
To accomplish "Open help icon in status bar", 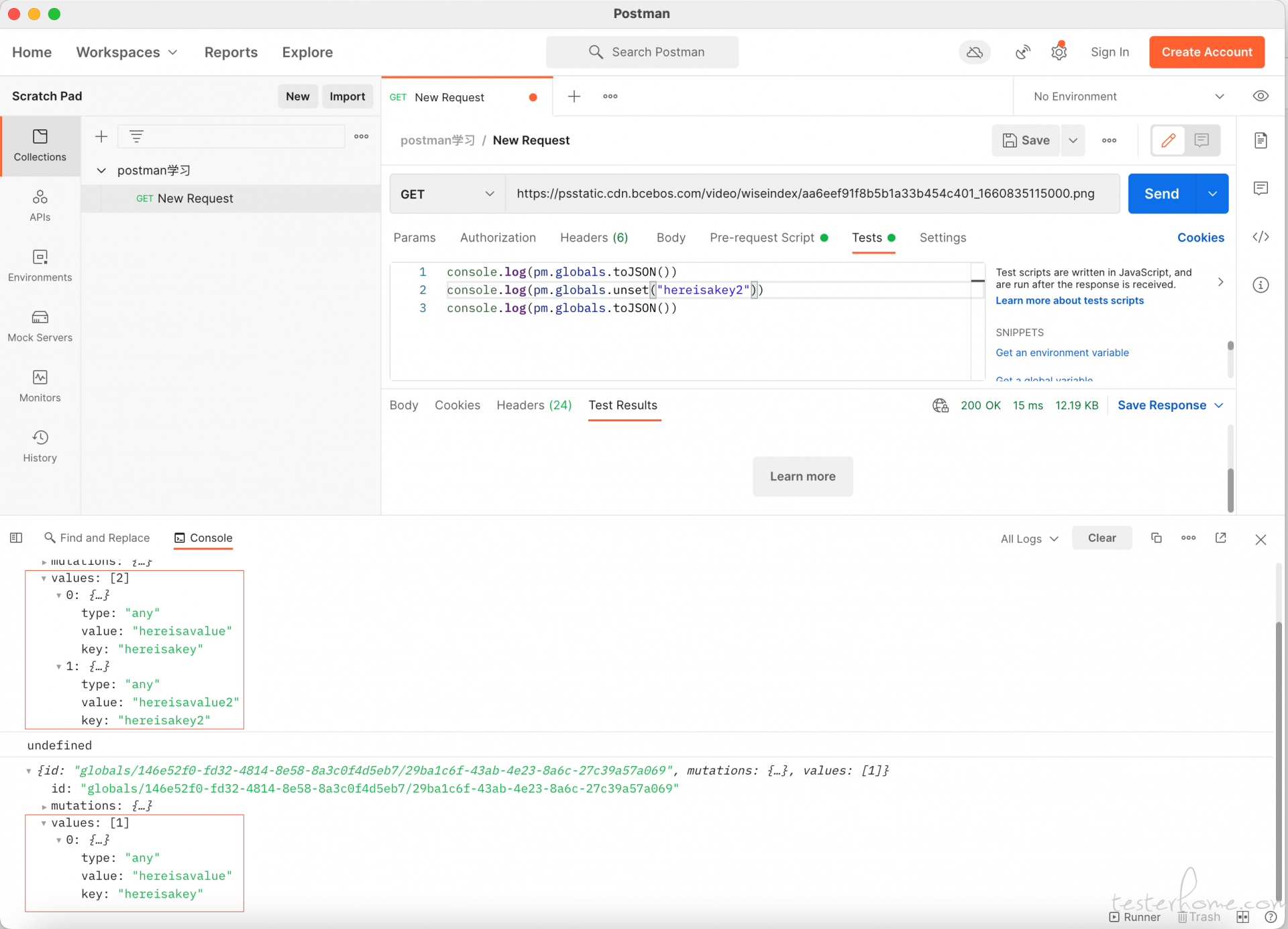I will [x=1271, y=917].
